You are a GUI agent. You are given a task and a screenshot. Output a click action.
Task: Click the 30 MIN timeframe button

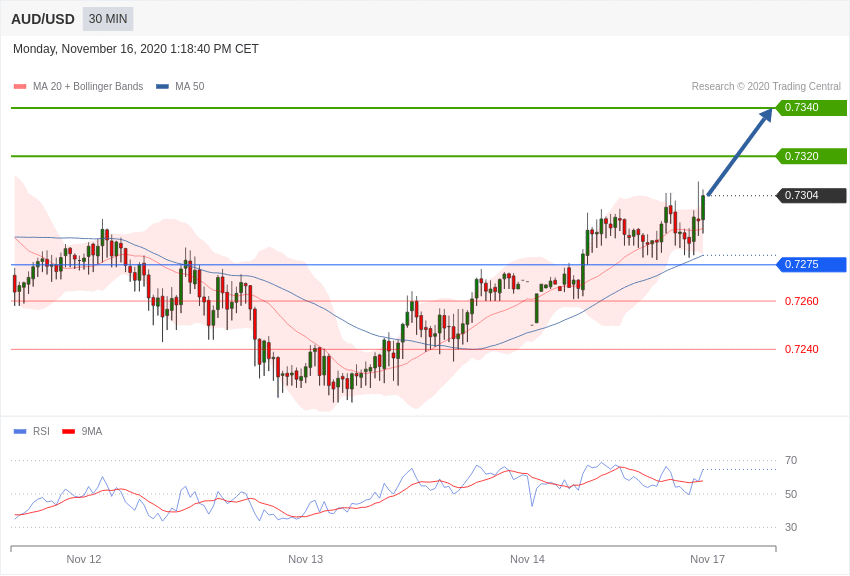click(108, 19)
